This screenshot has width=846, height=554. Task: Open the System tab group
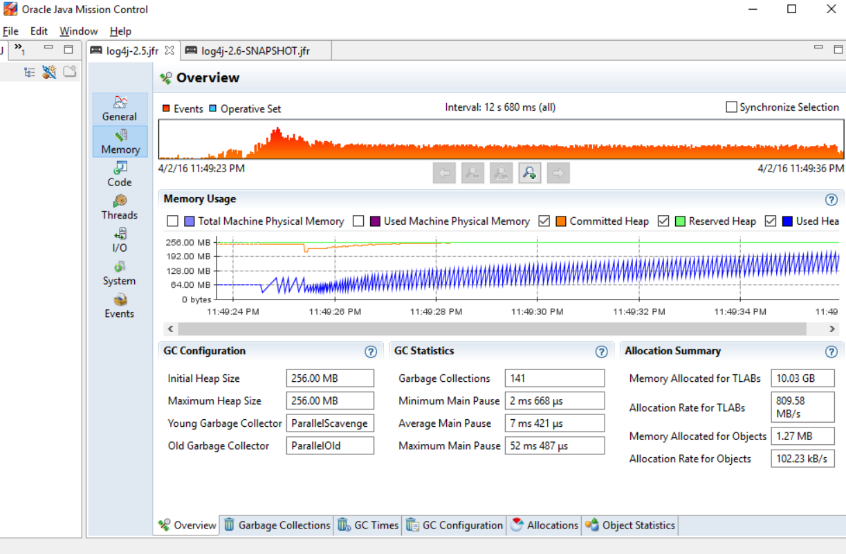(x=120, y=273)
